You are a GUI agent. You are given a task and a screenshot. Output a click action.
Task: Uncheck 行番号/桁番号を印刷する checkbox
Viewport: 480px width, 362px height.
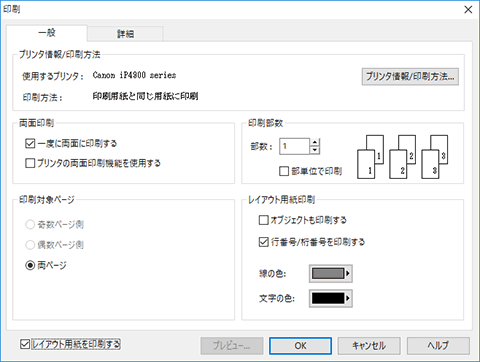pos(264,242)
